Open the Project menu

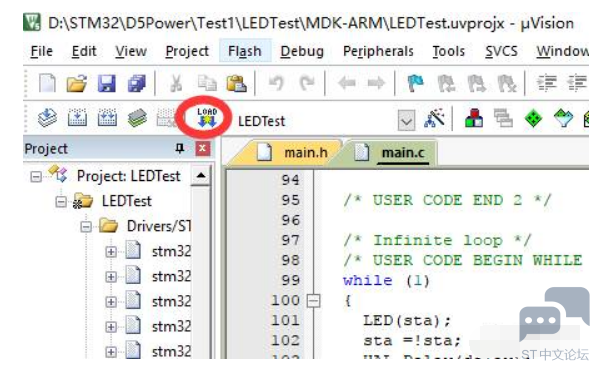[x=187, y=51]
